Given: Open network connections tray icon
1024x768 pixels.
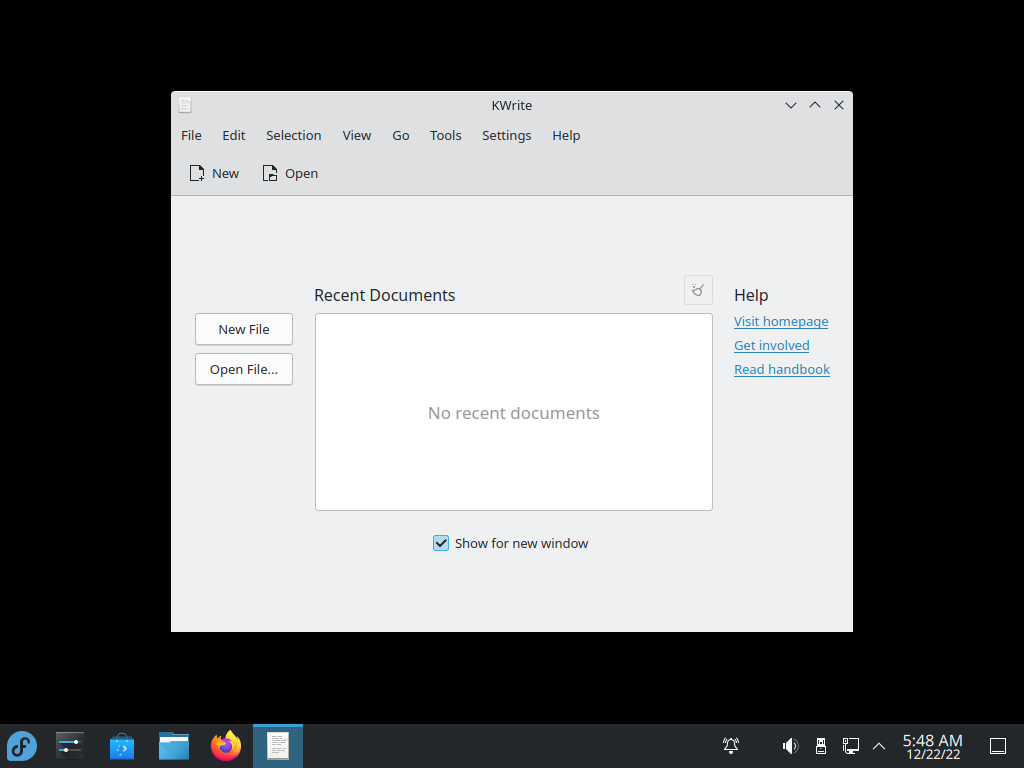Looking at the screenshot, I should point(850,746).
